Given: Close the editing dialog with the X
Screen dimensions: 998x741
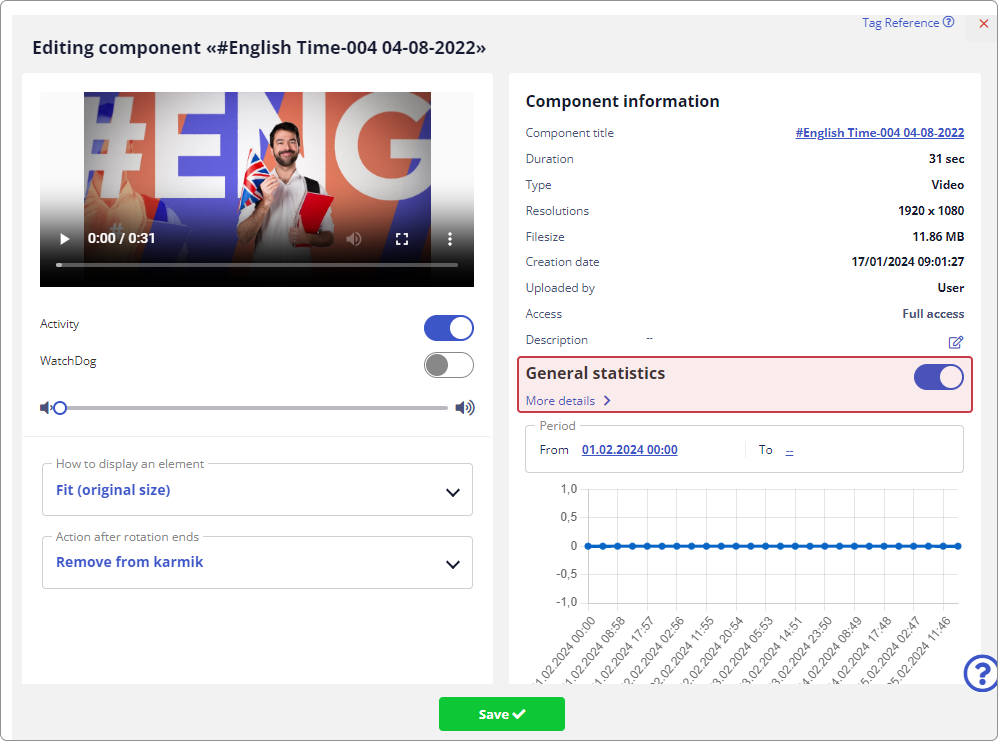Looking at the screenshot, I should (983, 23).
